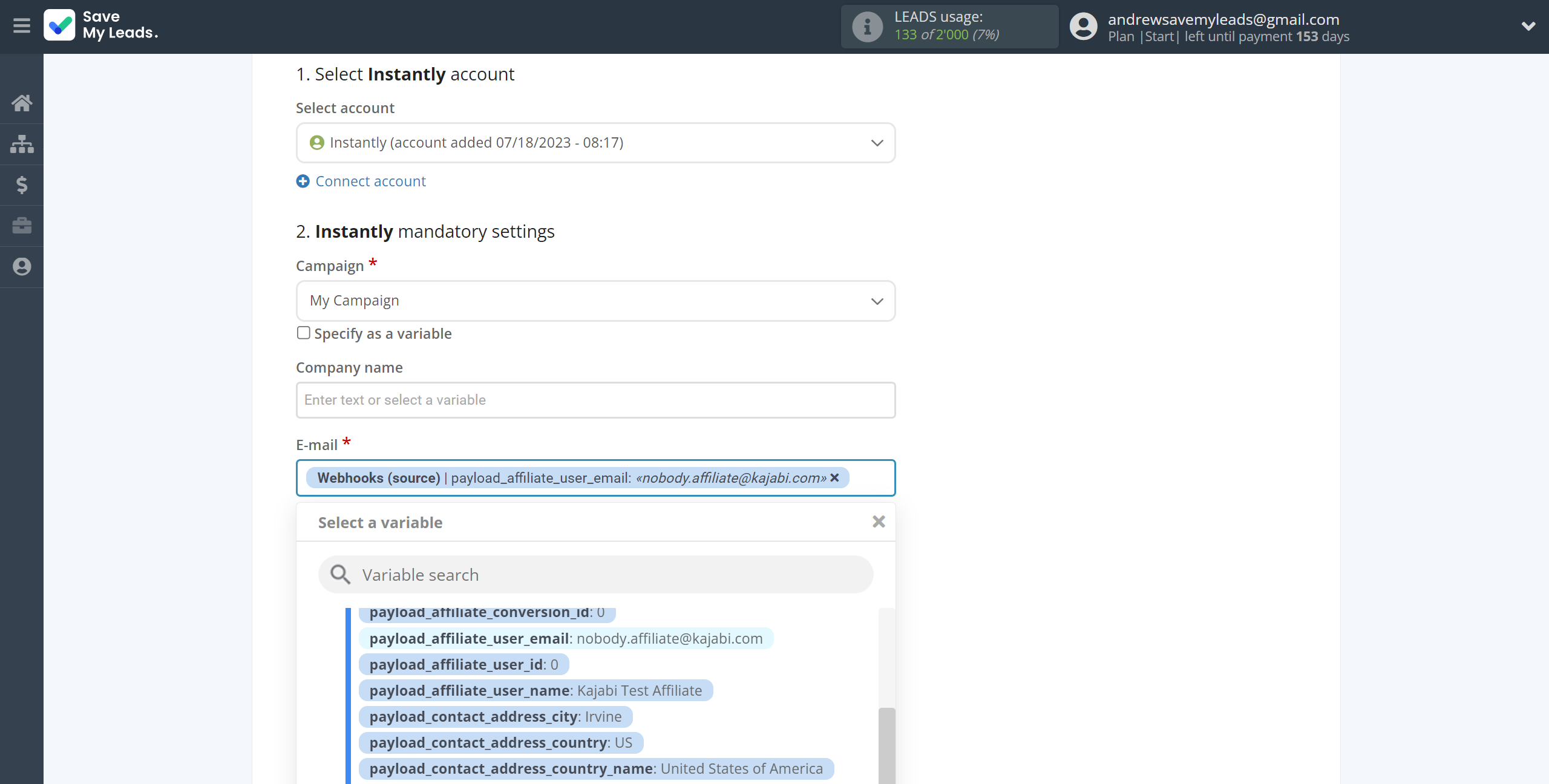Click the LEADS usage info icon

pos(867,27)
